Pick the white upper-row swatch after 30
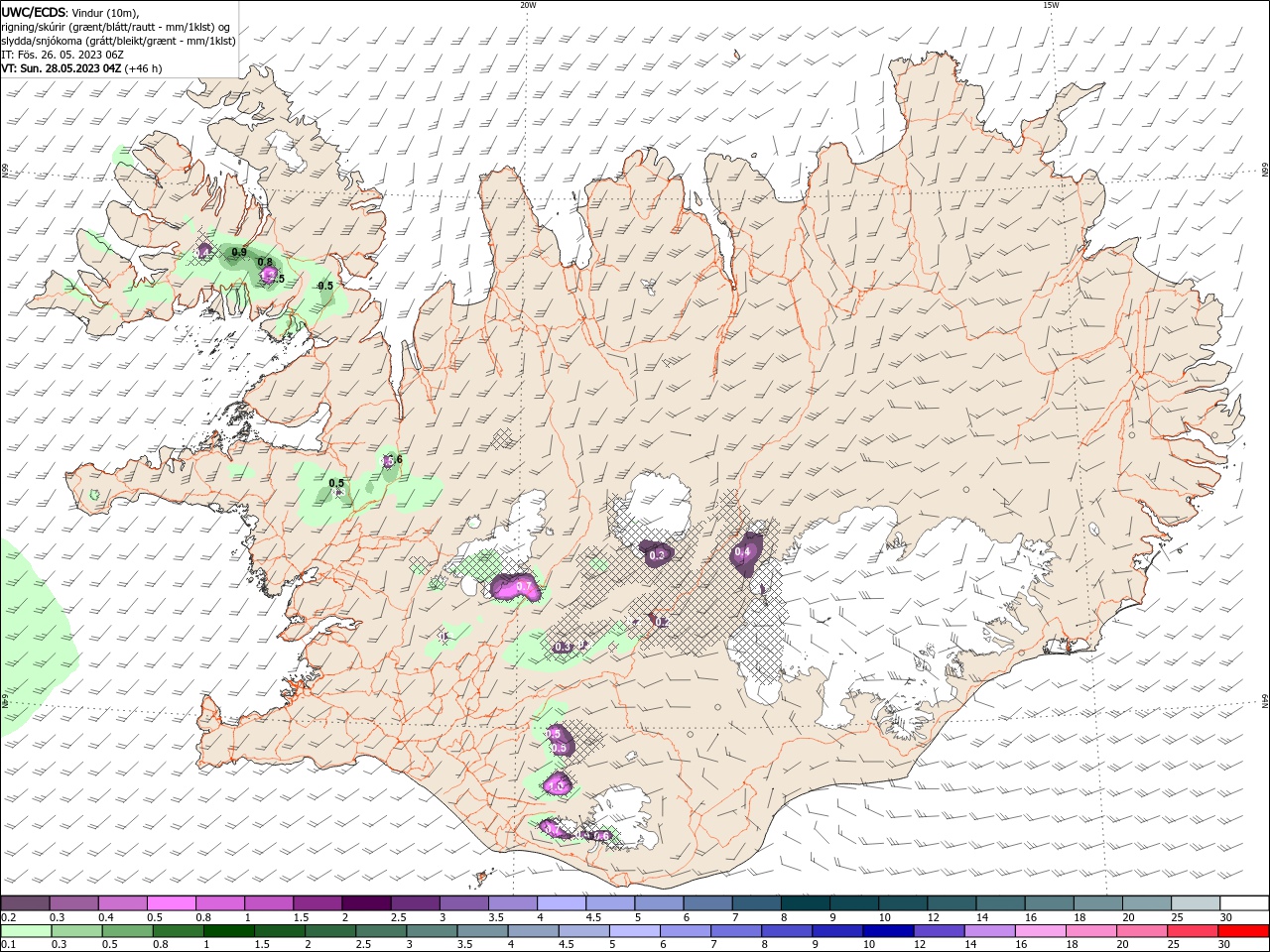The width and height of the screenshot is (1270, 952). coord(1244,903)
